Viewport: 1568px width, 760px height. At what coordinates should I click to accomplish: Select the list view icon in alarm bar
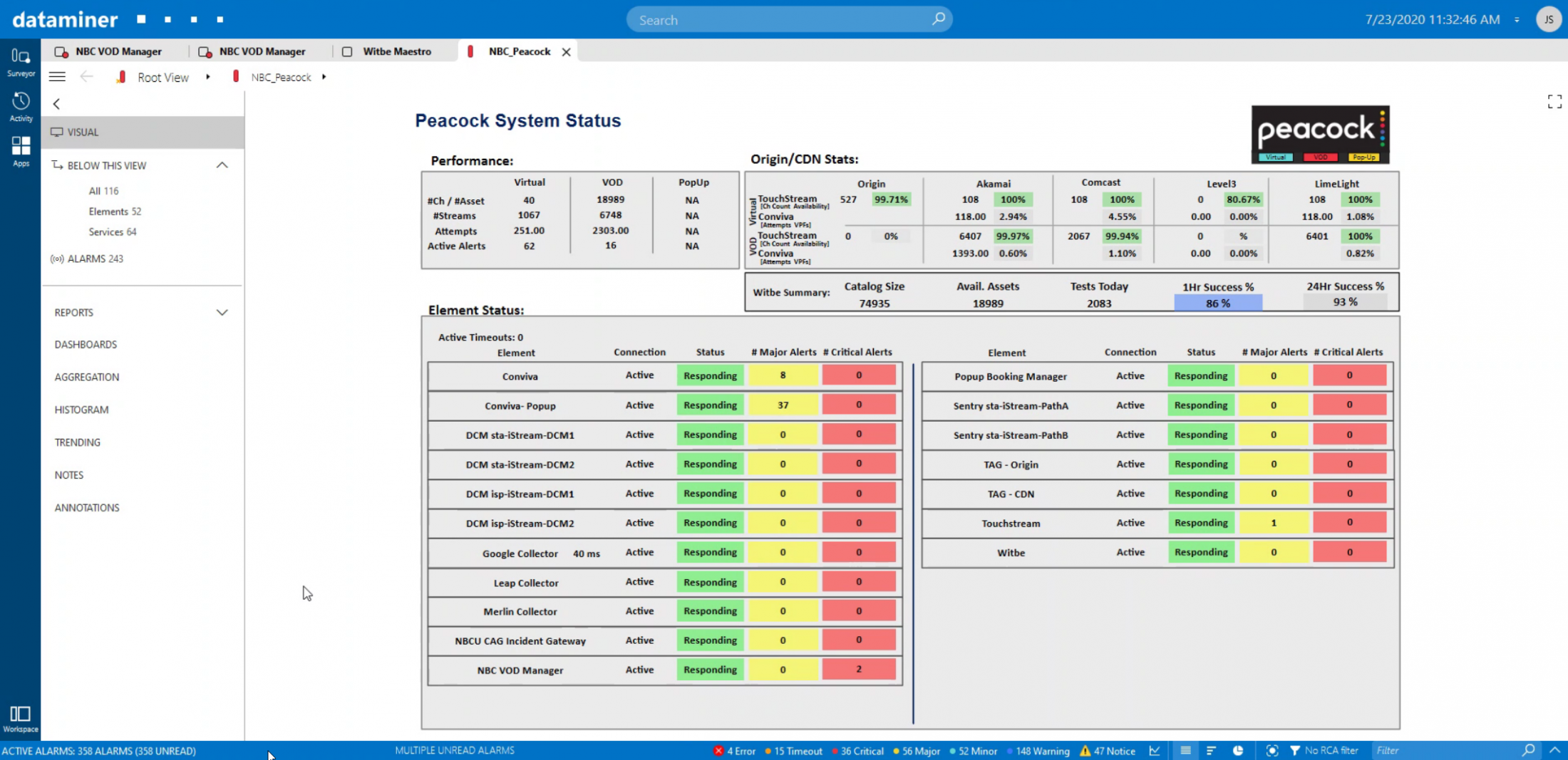(1185, 751)
